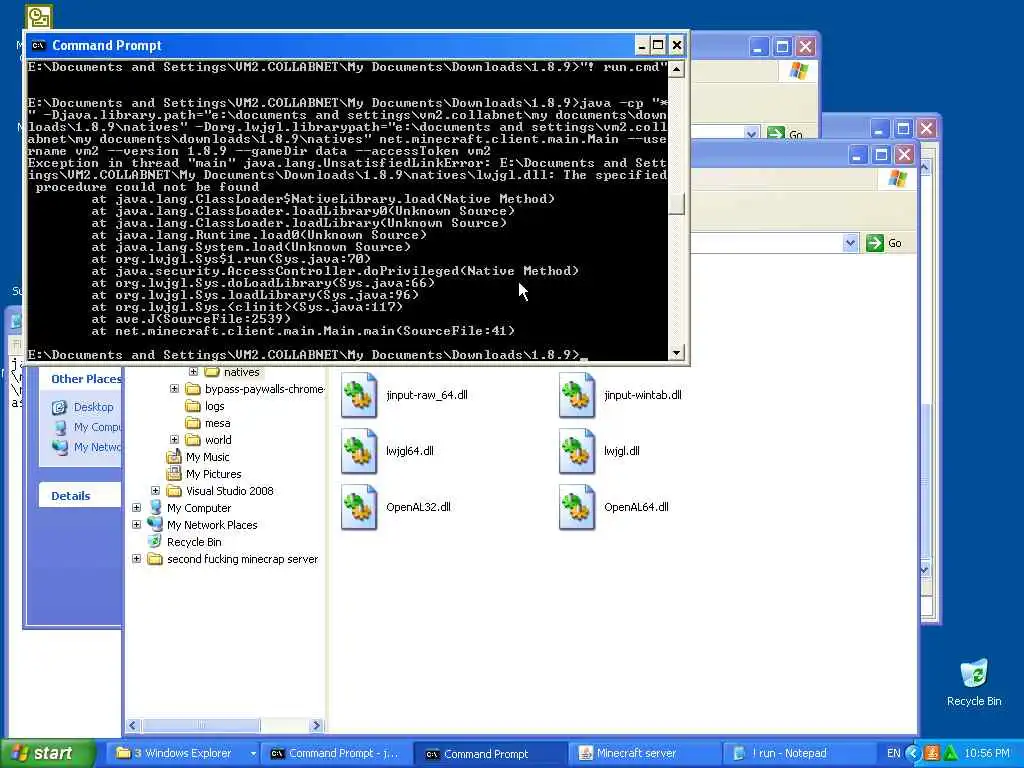
Task: Click the My Pictures folder icon
Action: tap(174, 474)
